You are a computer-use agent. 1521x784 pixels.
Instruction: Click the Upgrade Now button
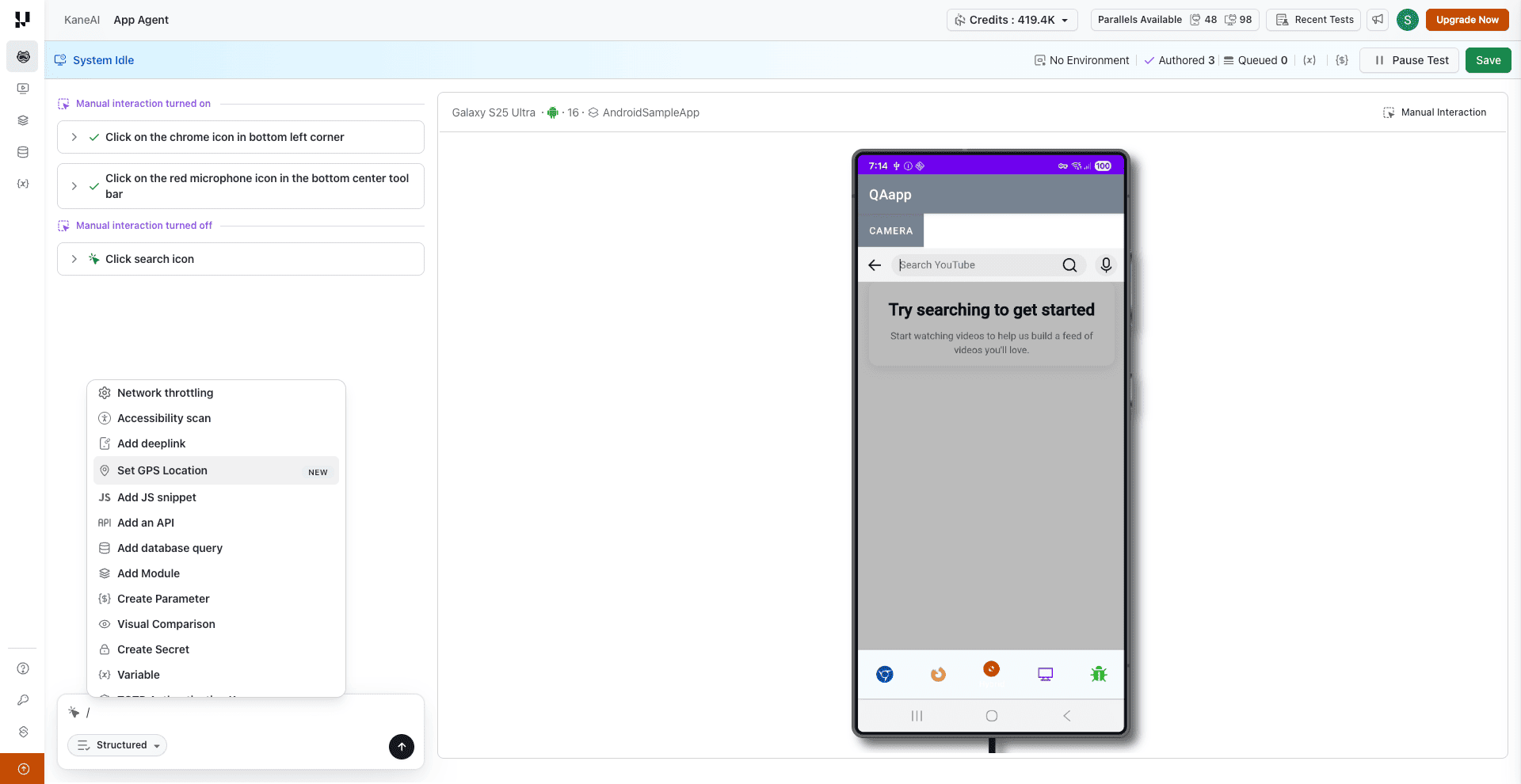coord(1466,20)
